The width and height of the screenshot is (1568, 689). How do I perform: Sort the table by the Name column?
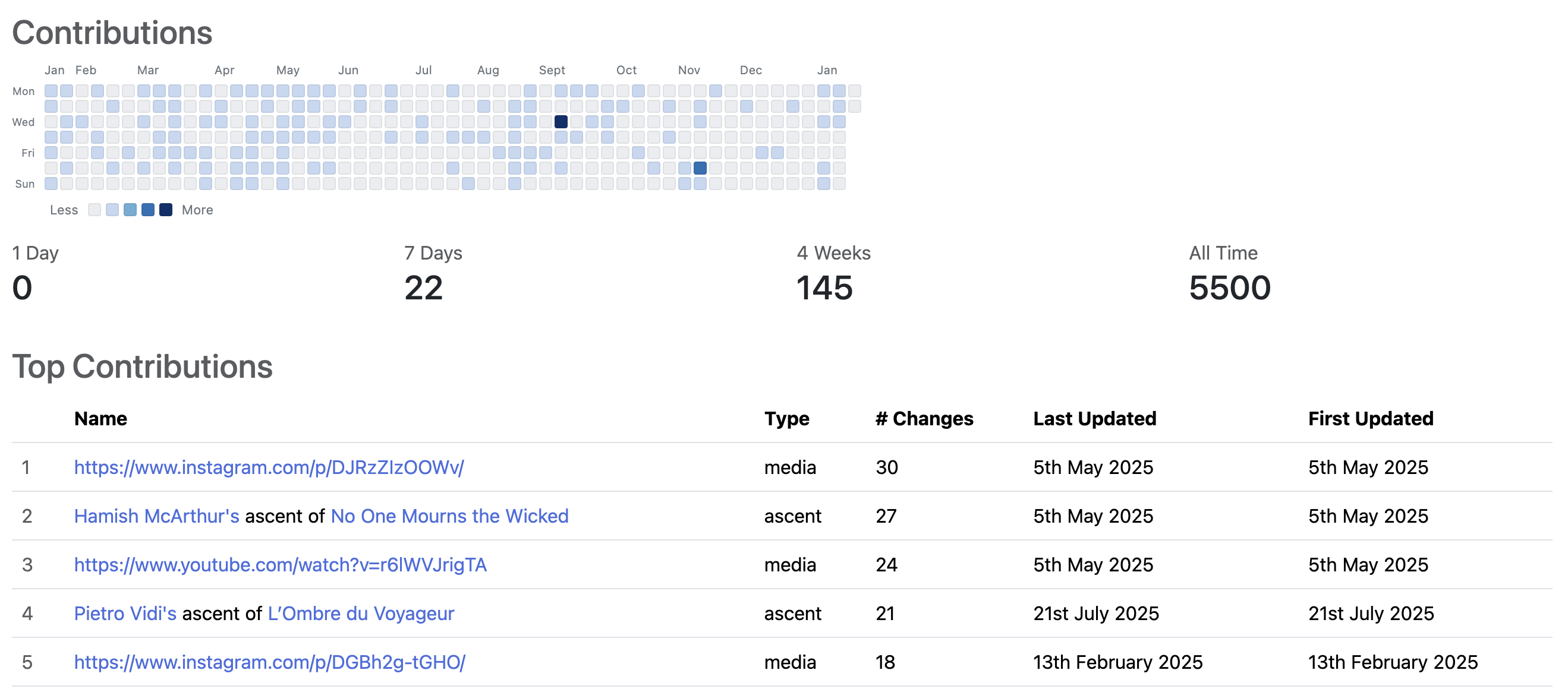100,418
